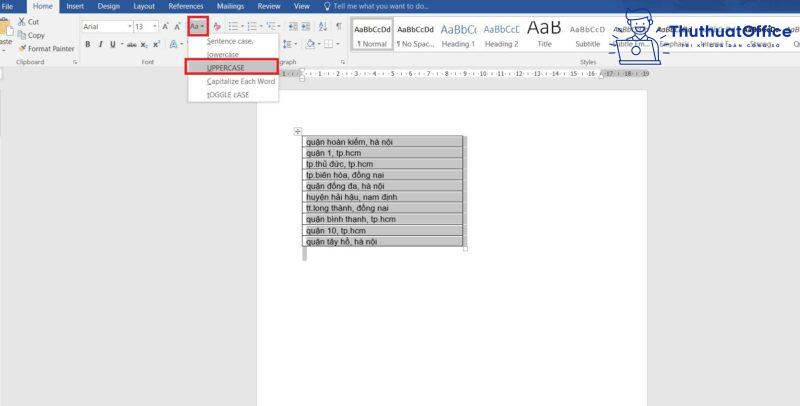
Task: Apply the Title style
Action: click(x=544, y=35)
